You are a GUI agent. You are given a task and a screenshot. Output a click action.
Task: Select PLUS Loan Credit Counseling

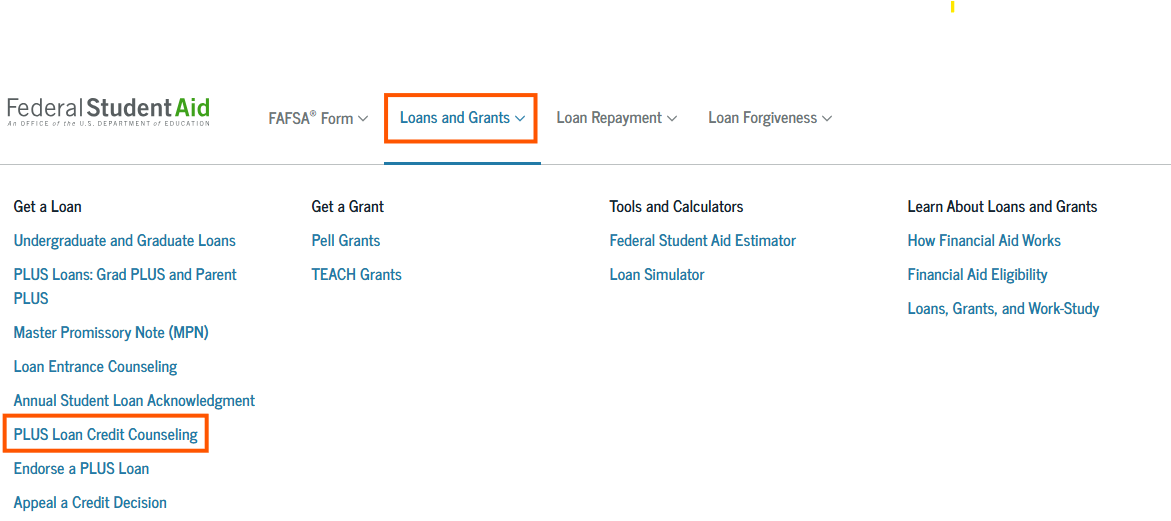(x=106, y=435)
